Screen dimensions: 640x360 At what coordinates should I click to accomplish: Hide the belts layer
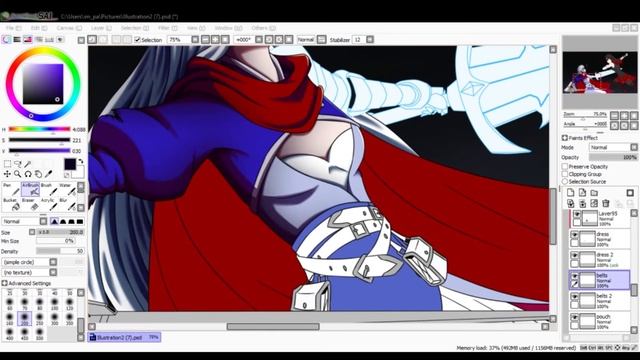[575, 276]
